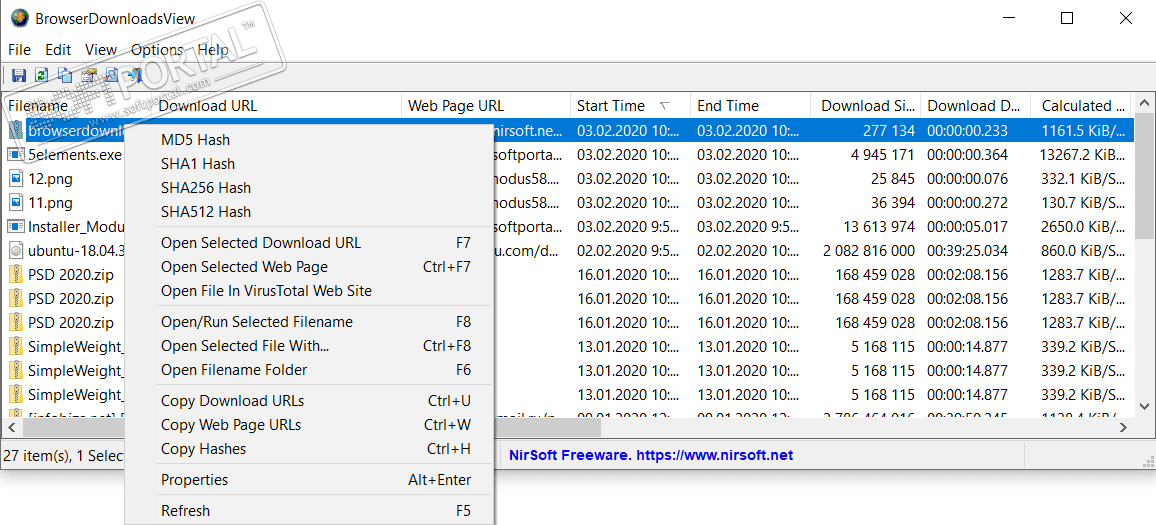Open the Options menu

click(157, 50)
